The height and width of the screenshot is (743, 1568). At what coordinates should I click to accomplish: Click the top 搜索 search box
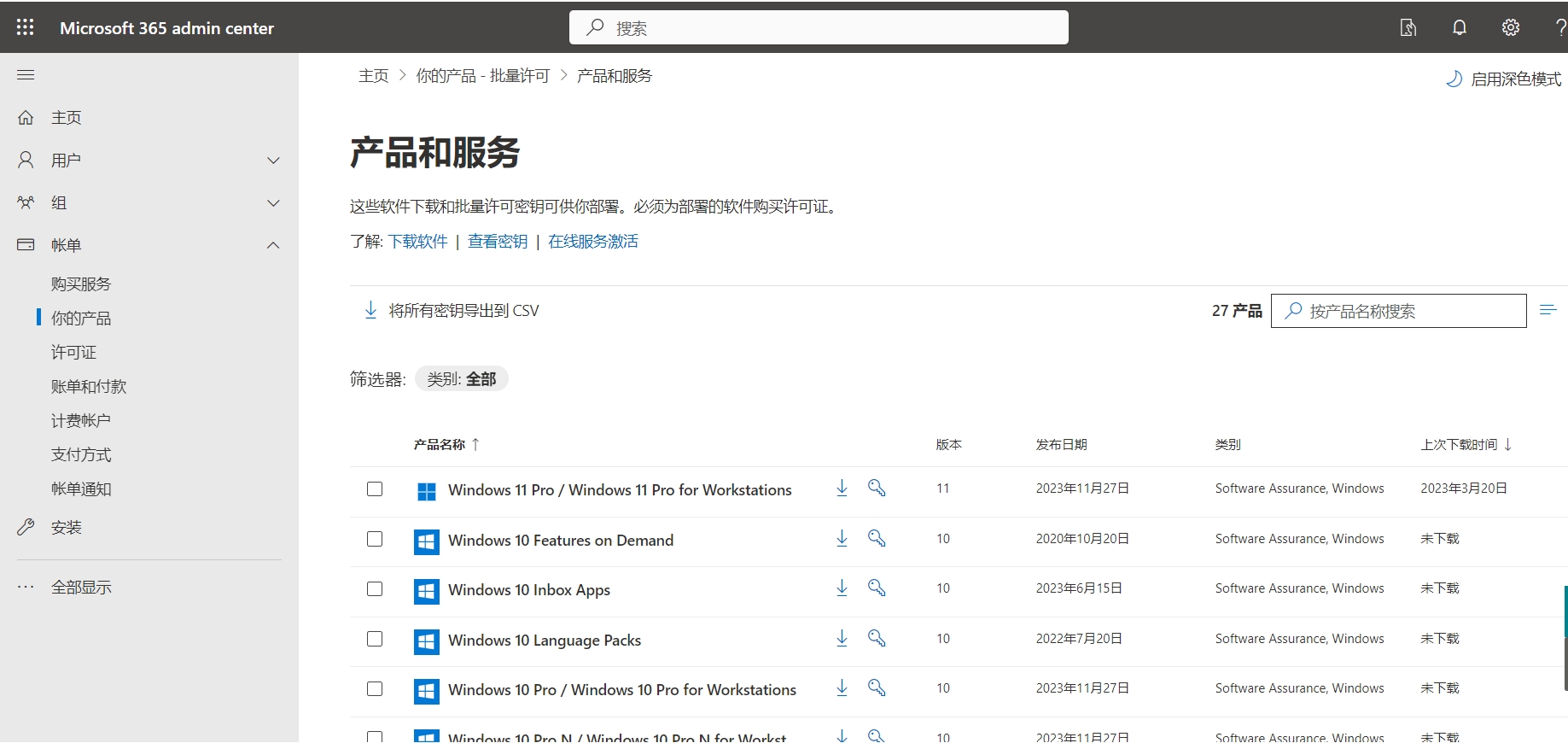coord(819,27)
